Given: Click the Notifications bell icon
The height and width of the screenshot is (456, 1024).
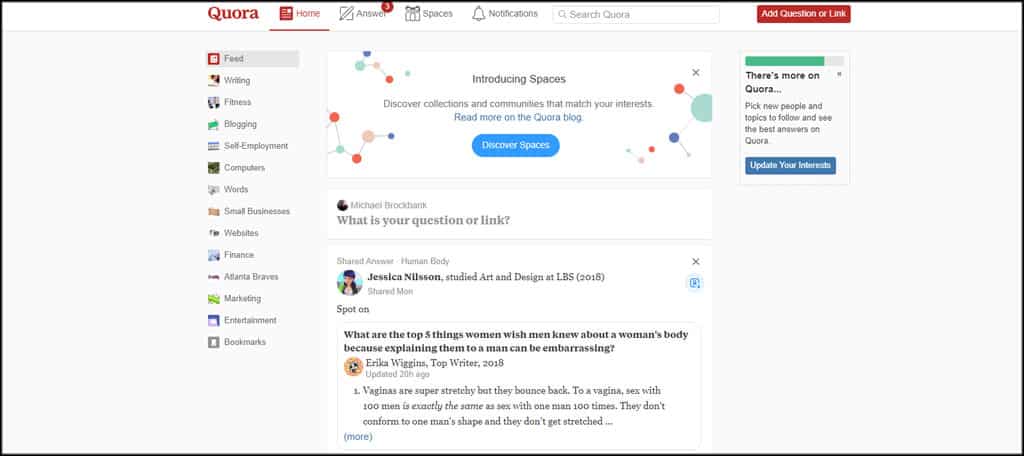Looking at the screenshot, I should coord(479,14).
